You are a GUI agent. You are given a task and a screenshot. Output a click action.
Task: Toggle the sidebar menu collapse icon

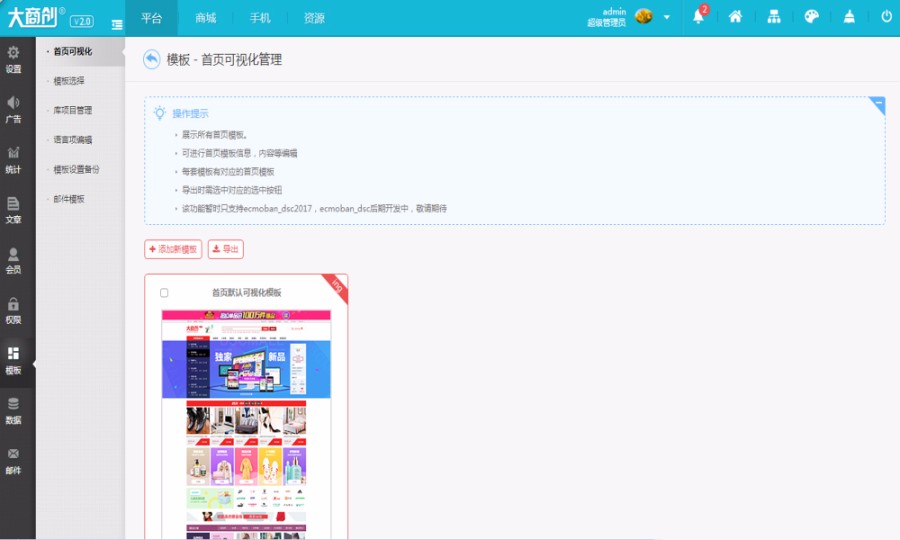[117, 23]
